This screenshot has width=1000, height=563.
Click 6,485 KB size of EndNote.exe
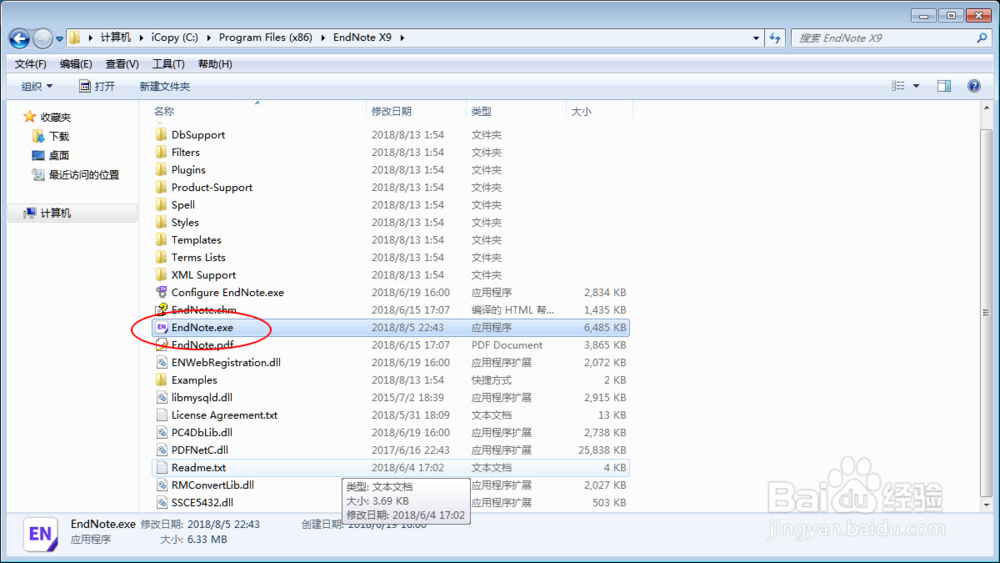pos(605,327)
